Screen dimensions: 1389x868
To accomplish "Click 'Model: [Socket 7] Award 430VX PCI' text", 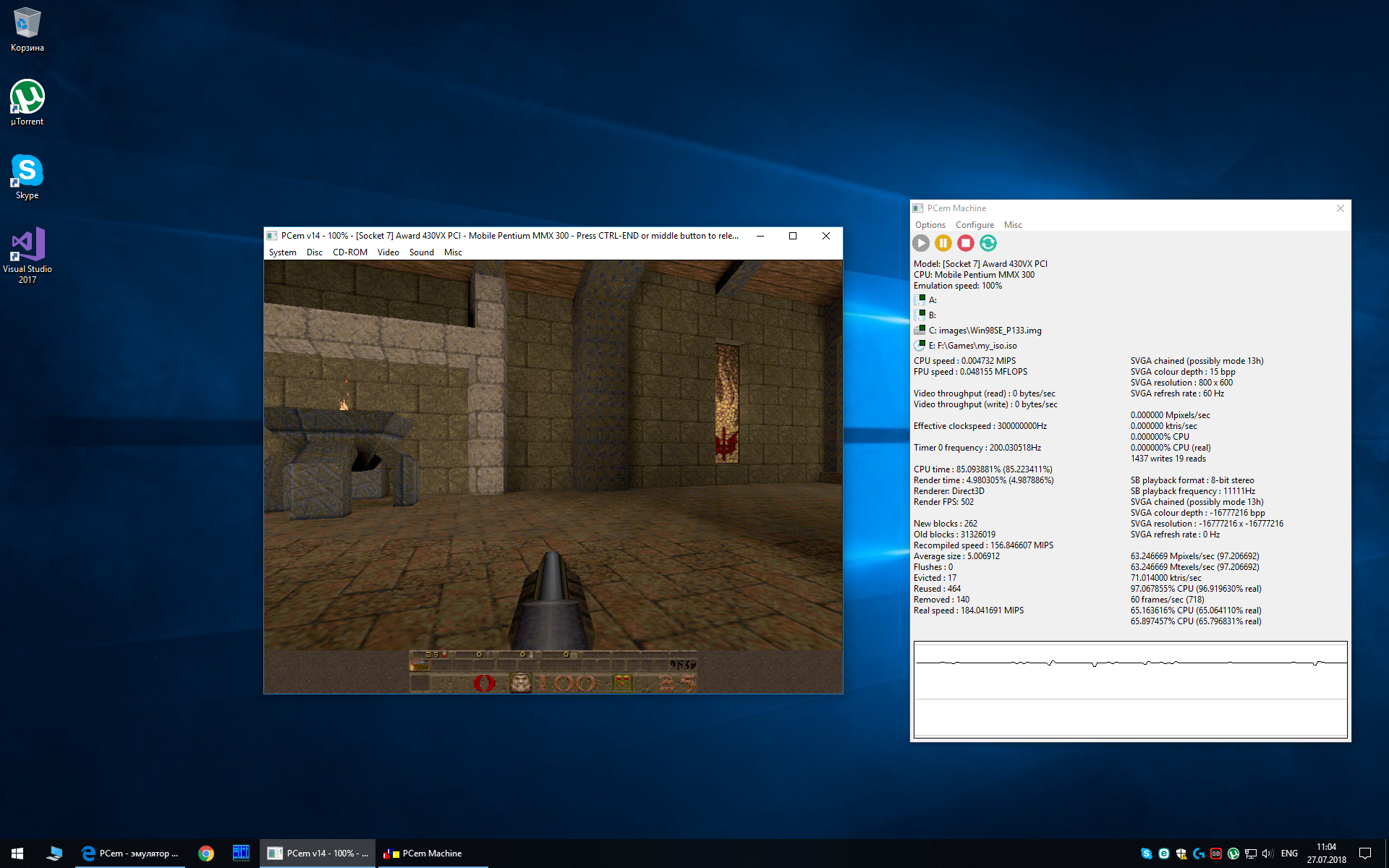I will [x=980, y=264].
